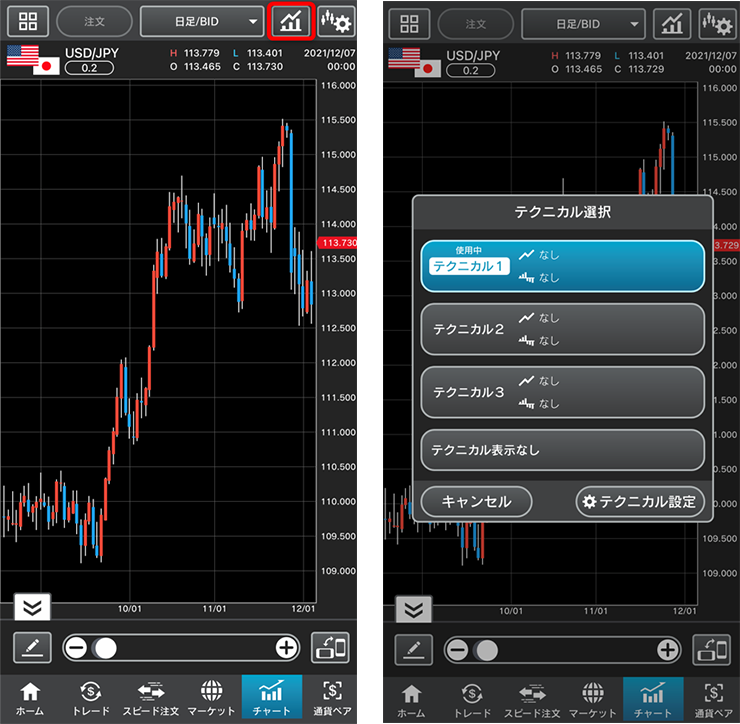
Task: Select テクニカル3 preset in dialog
Action: tap(563, 392)
